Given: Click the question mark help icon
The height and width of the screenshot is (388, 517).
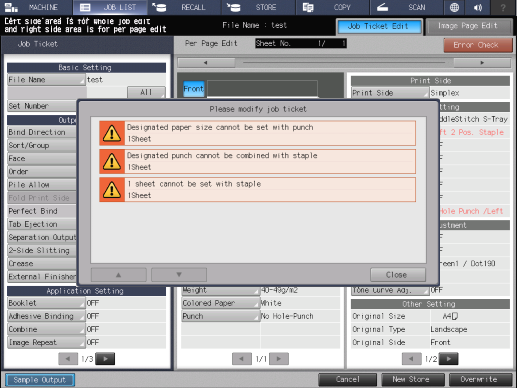Looking at the screenshot, I should 503,7.
